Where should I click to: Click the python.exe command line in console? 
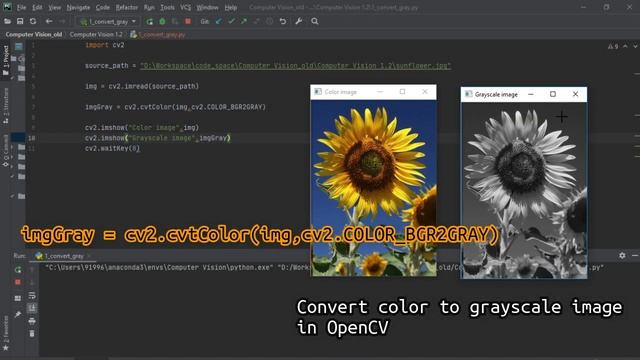click(x=324, y=267)
